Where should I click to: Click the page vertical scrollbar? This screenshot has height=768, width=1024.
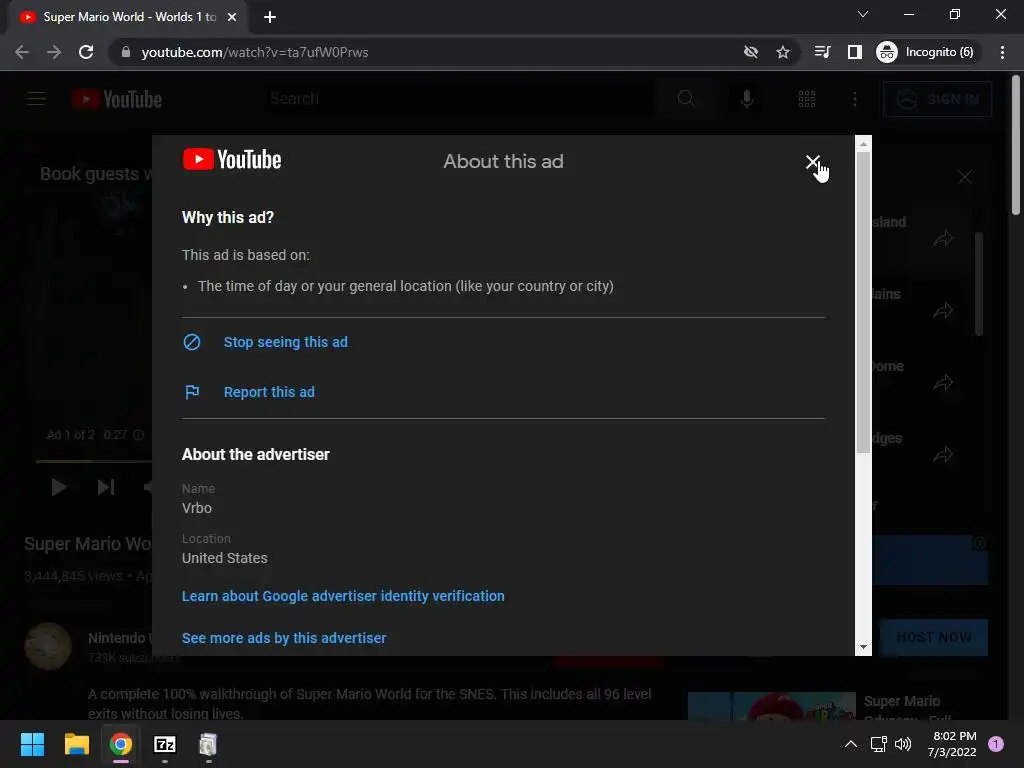coord(1016,145)
